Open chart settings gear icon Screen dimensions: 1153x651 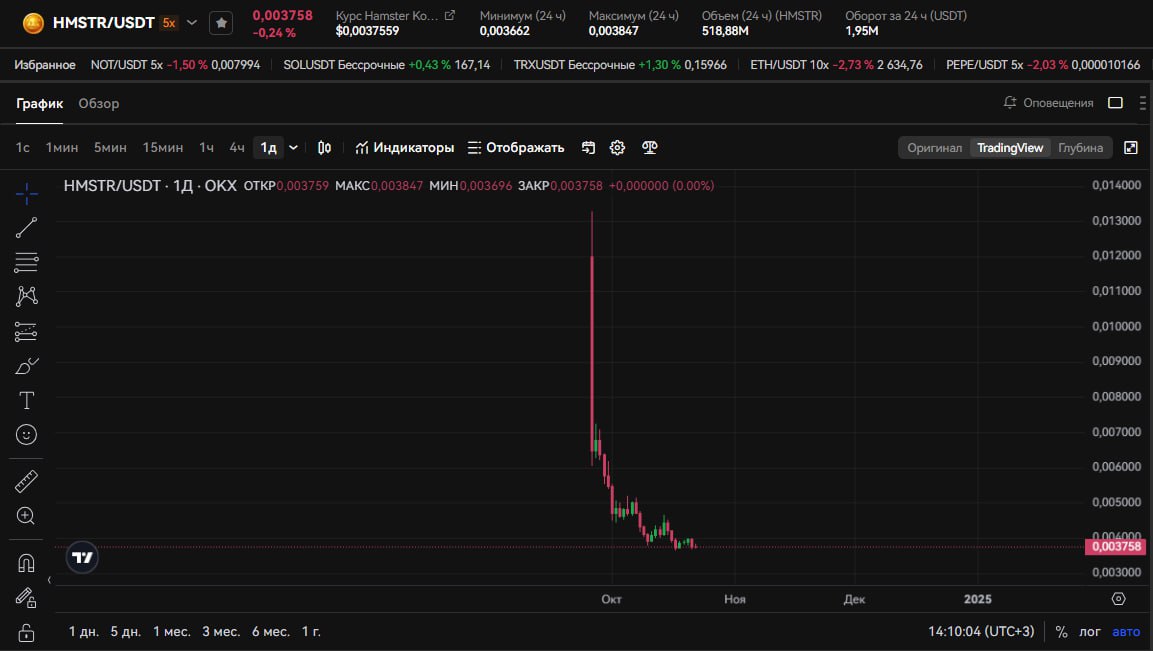[618, 148]
